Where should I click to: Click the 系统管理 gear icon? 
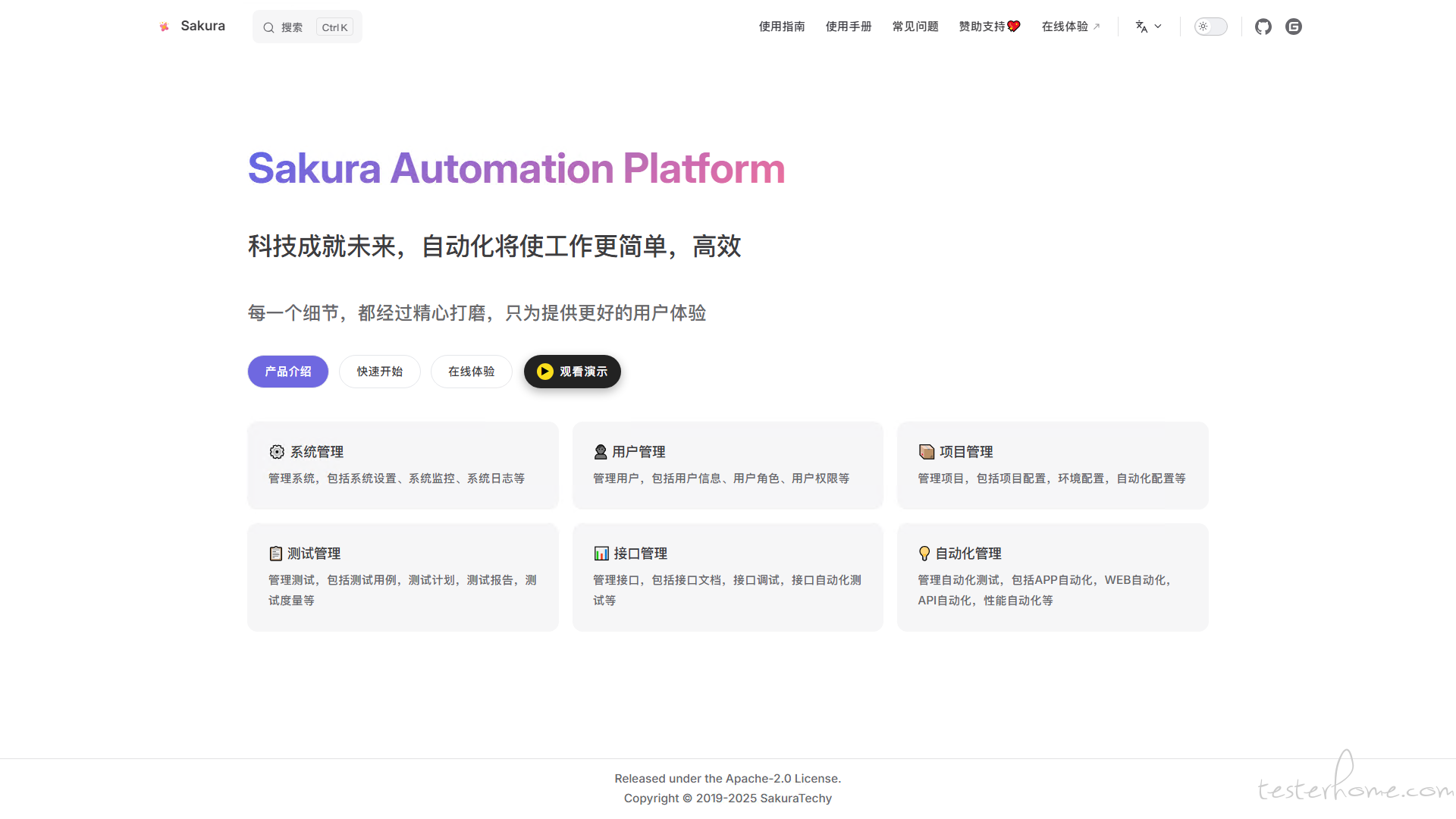coord(277,452)
